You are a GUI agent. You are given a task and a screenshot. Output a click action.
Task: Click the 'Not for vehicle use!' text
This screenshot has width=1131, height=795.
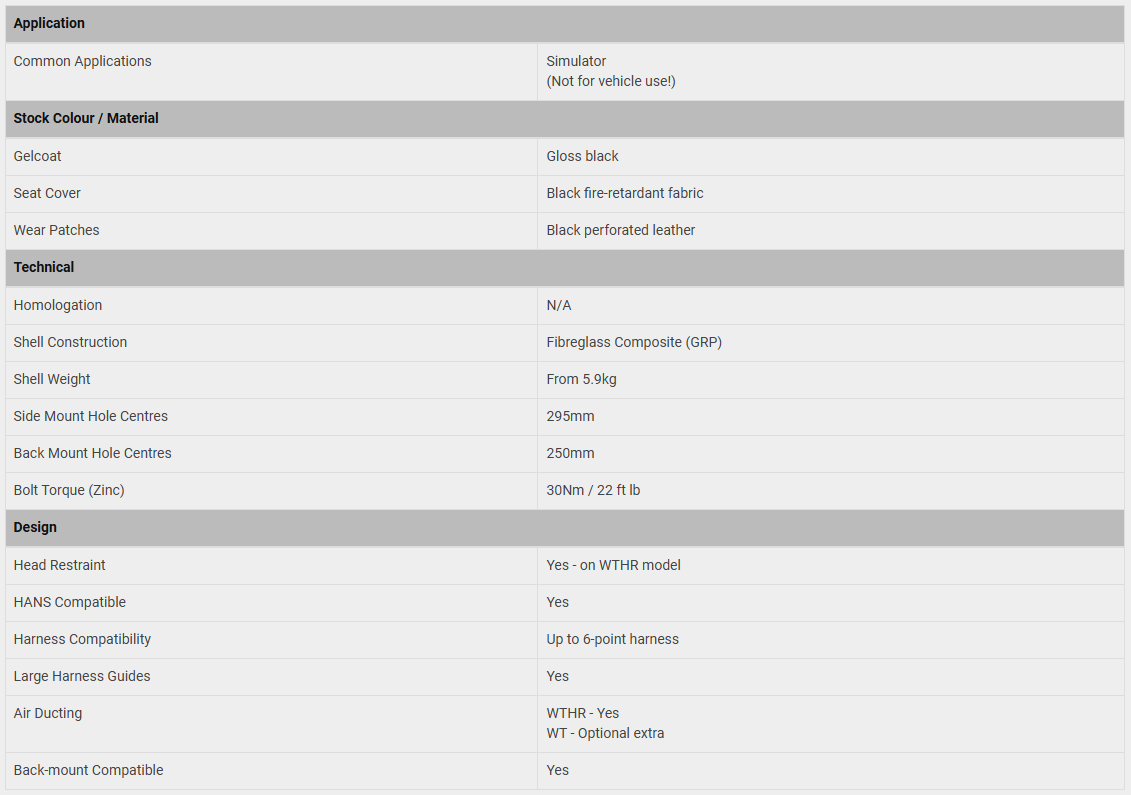pos(611,81)
